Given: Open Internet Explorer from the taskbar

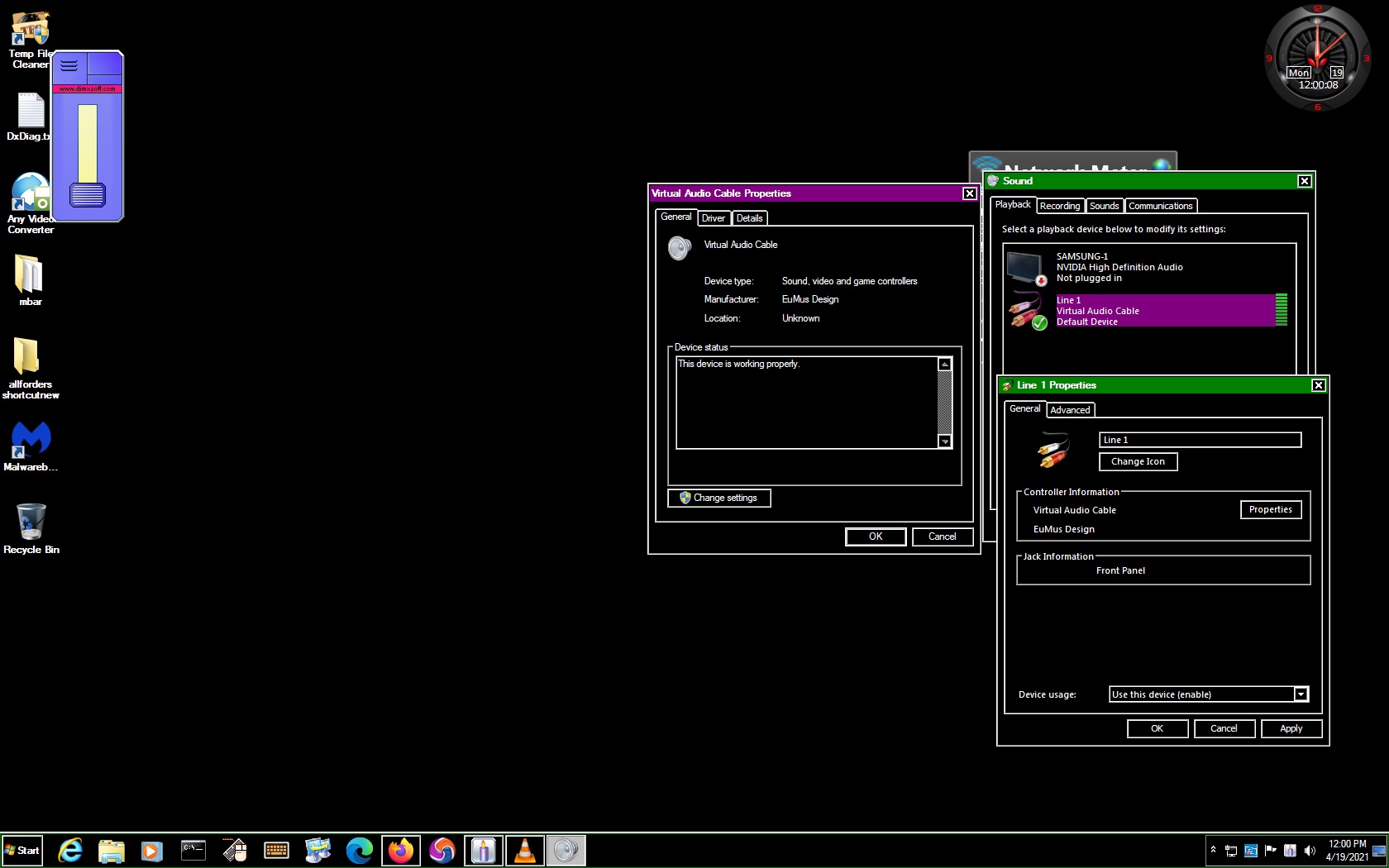Looking at the screenshot, I should (x=70, y=850).
